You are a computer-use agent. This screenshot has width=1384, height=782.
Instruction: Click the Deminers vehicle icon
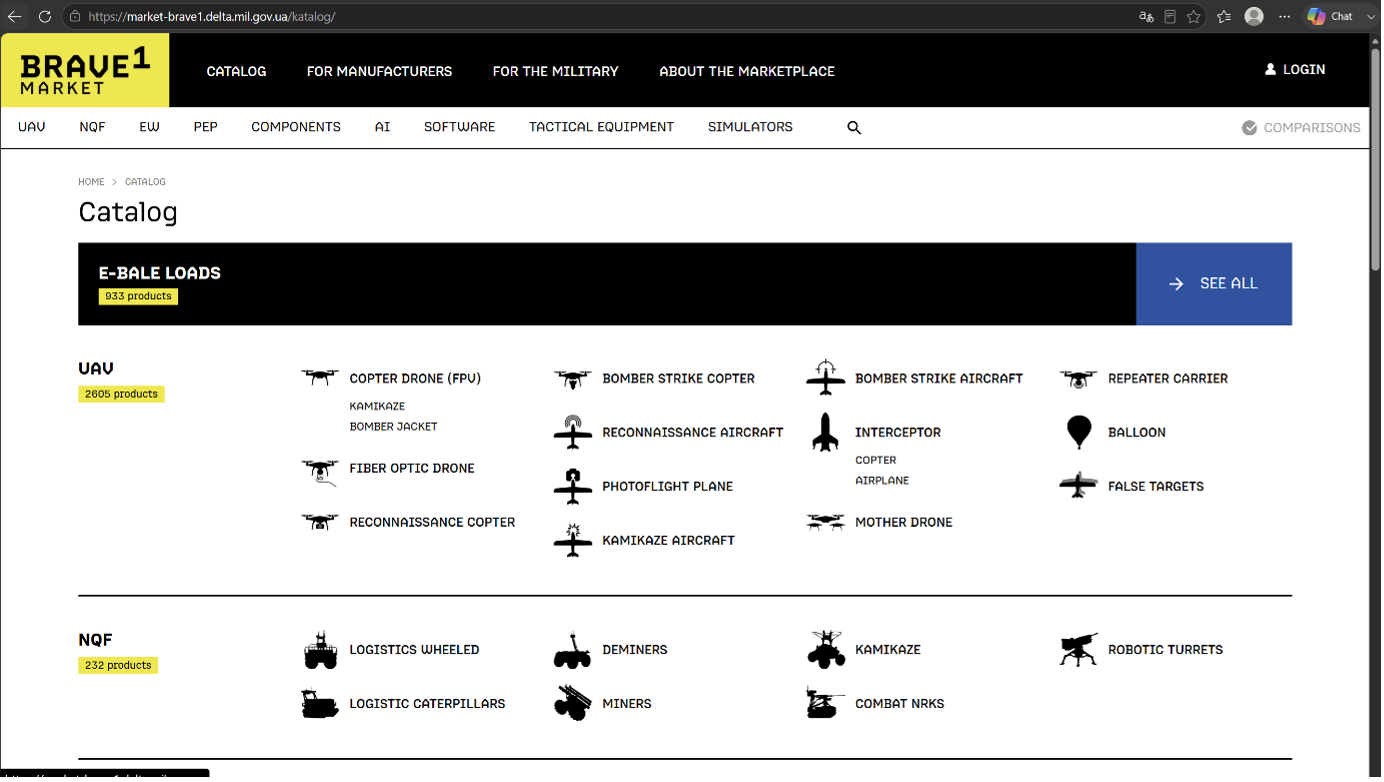coord(573,650)
